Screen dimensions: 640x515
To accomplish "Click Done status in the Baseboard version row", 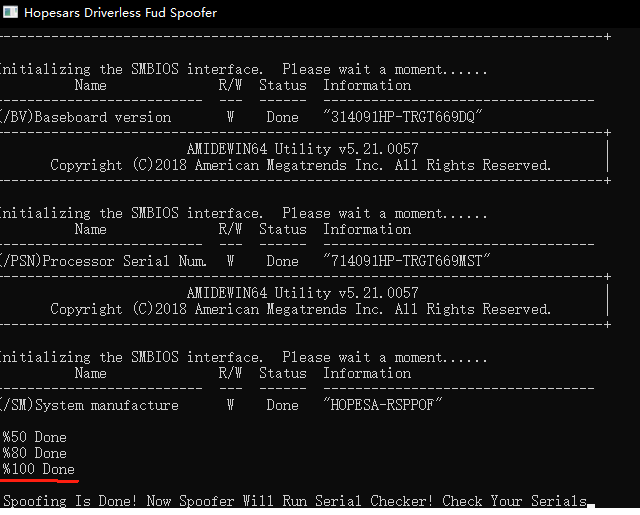I will (x=282, y=117).
